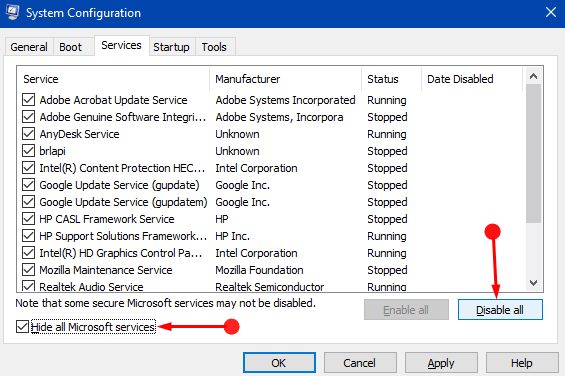
Task: Uncheck Hide all Microsoft services
Action: 22,327
